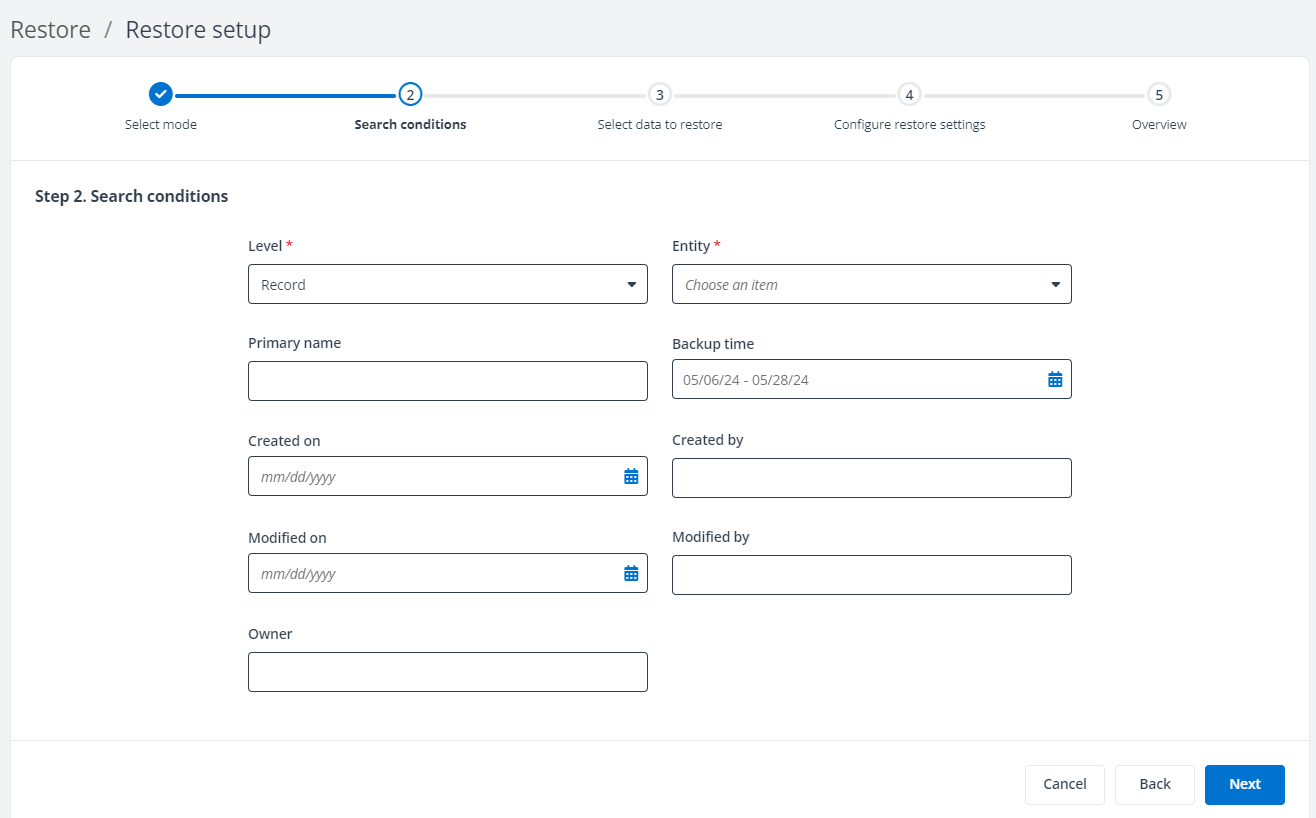Click inside the Primary name field
1316x818 pixels.
point(447,380)
